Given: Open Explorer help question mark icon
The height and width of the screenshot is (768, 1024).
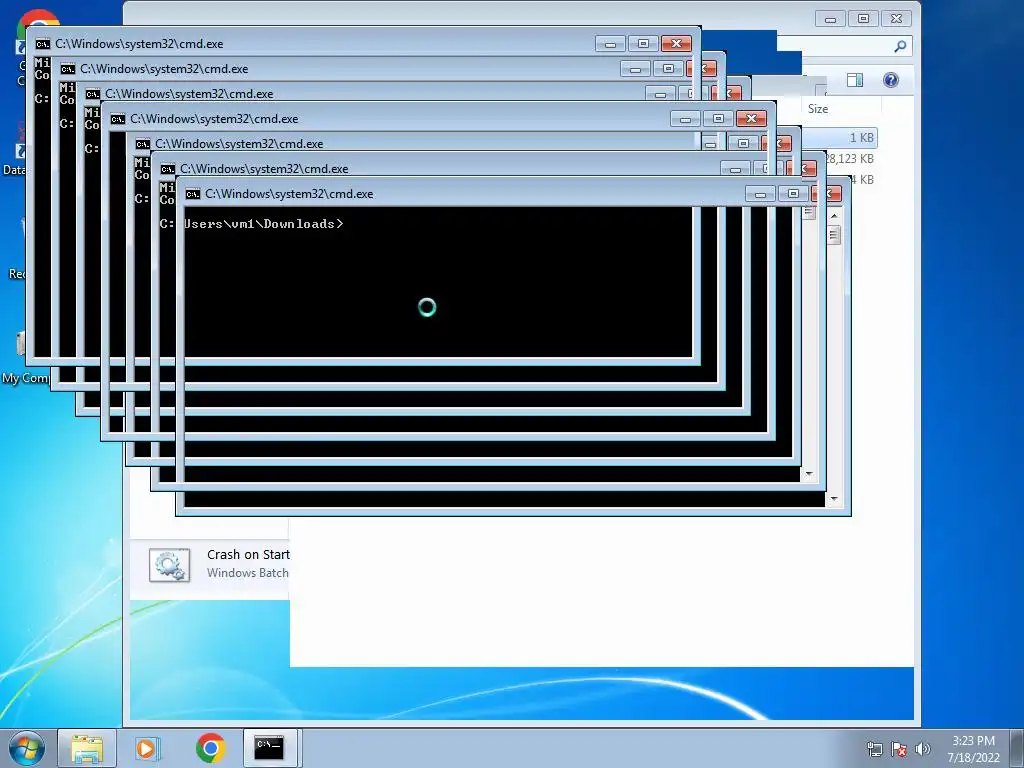Looking at the screenshot, I should click(891, 80).
